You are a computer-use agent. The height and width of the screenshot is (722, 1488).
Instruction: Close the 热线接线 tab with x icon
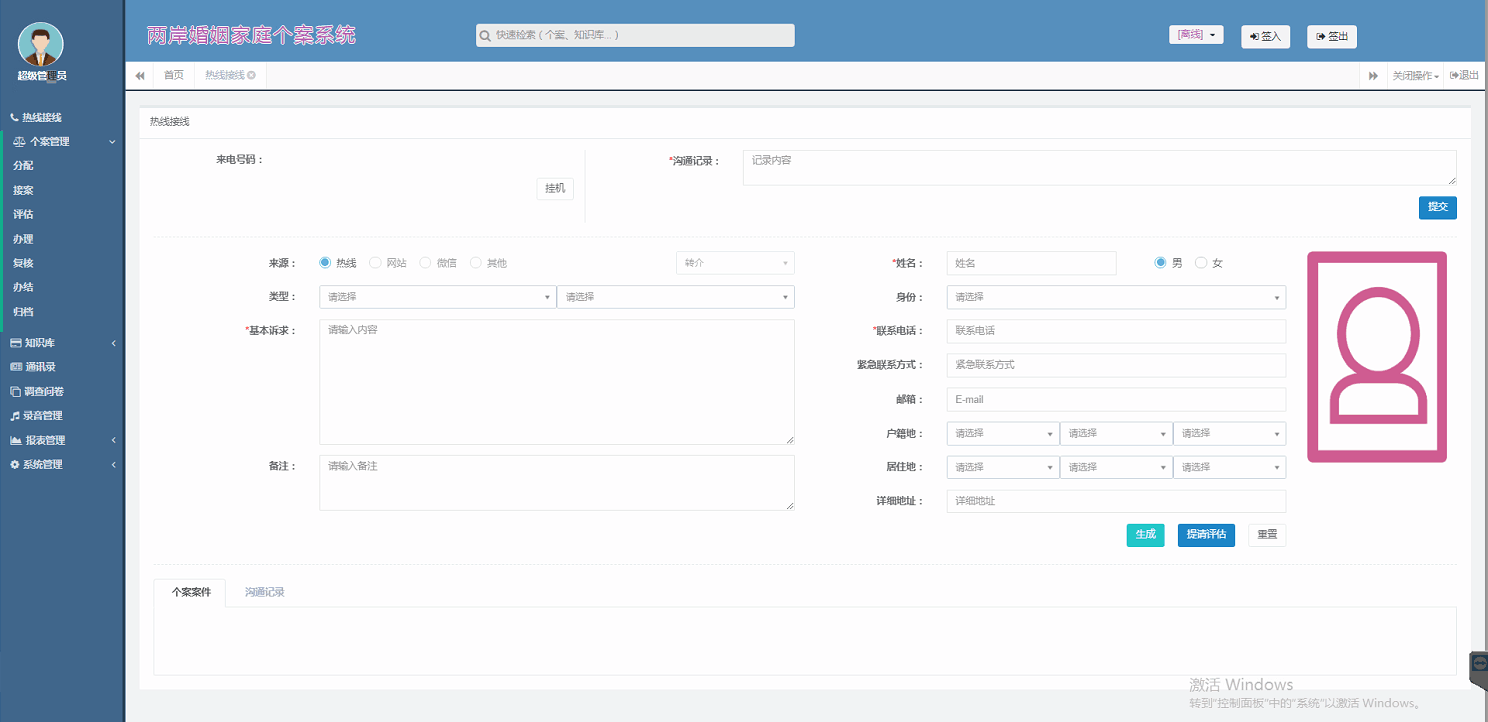[252, 76]
